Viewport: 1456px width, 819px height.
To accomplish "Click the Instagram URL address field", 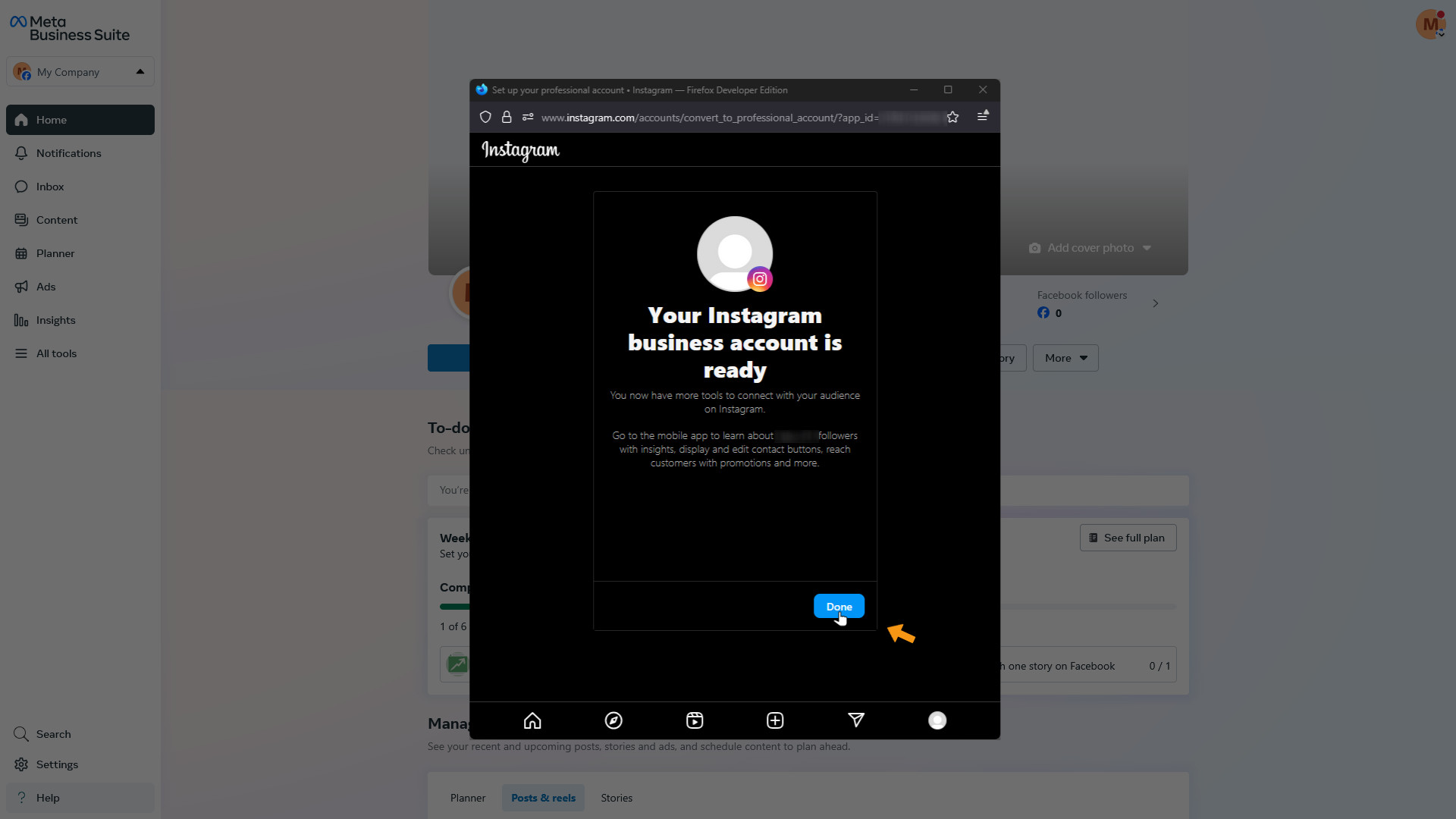I will [x=710, y=118].
